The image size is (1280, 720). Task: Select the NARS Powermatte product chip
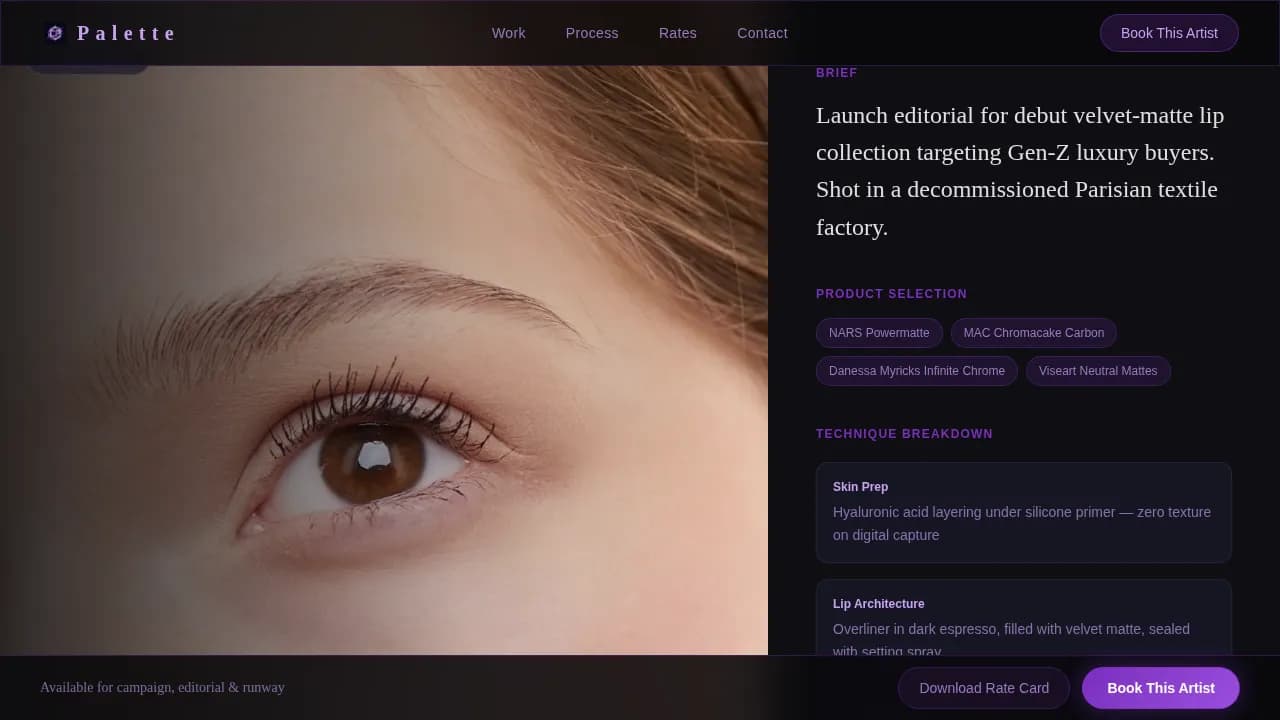click(879, 333)
